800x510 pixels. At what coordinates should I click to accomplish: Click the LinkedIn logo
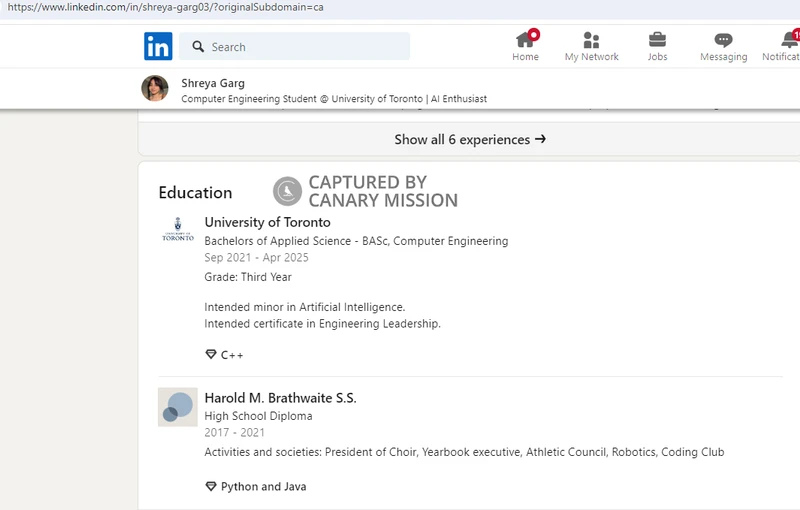point(158,46)
